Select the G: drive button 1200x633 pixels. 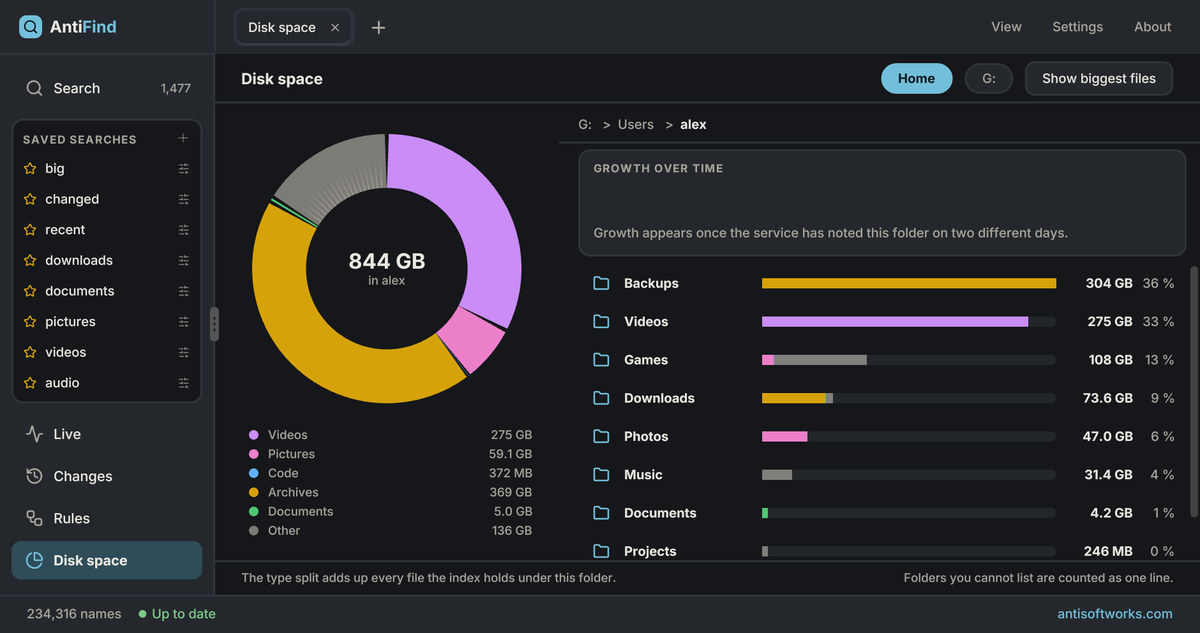[988, 78]
